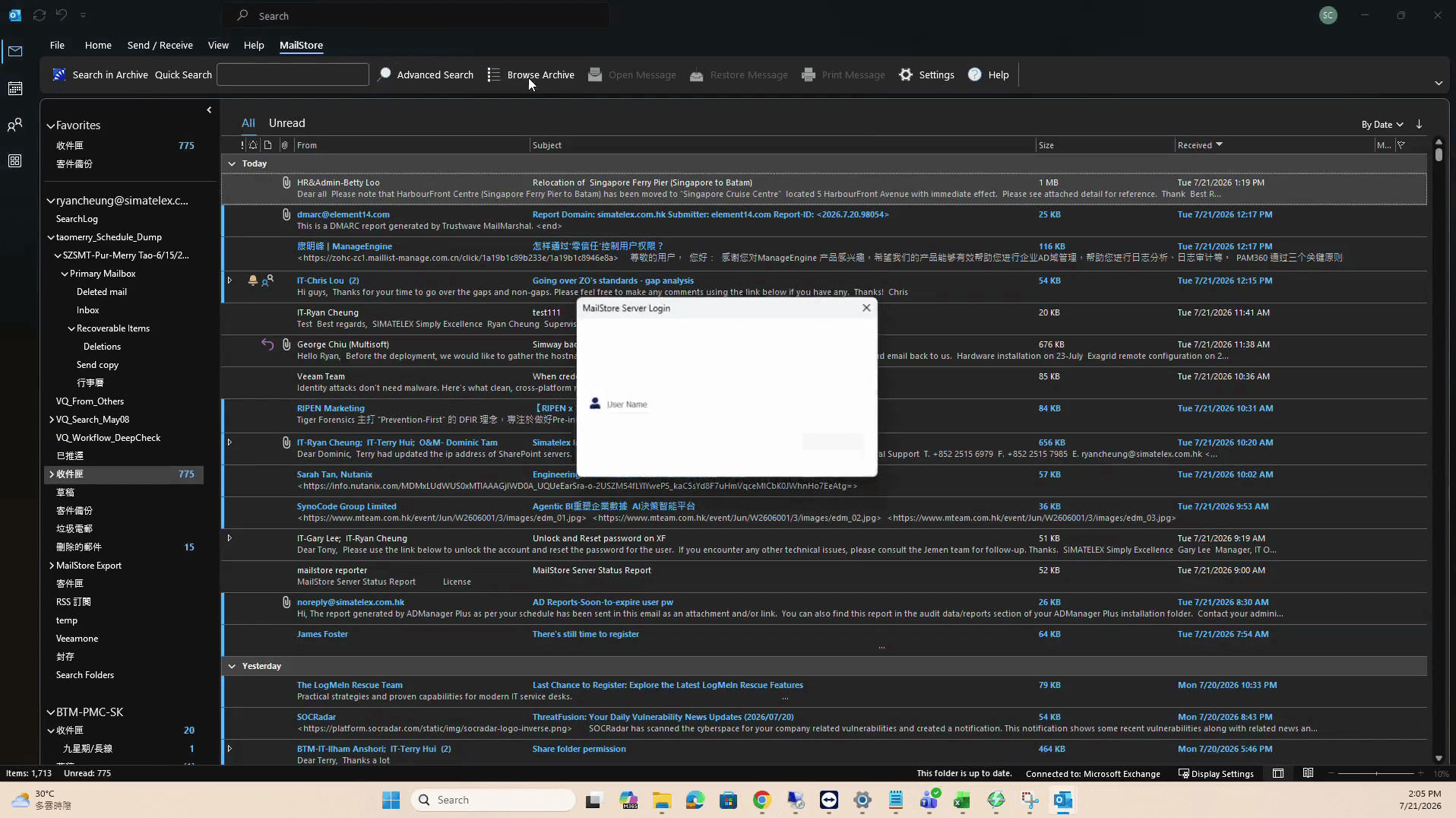This screenshot has width=1456, height=818.
Task: Open Microsoft Teams from taskbar
Action: pyautogui.click(x=929, y=800)
